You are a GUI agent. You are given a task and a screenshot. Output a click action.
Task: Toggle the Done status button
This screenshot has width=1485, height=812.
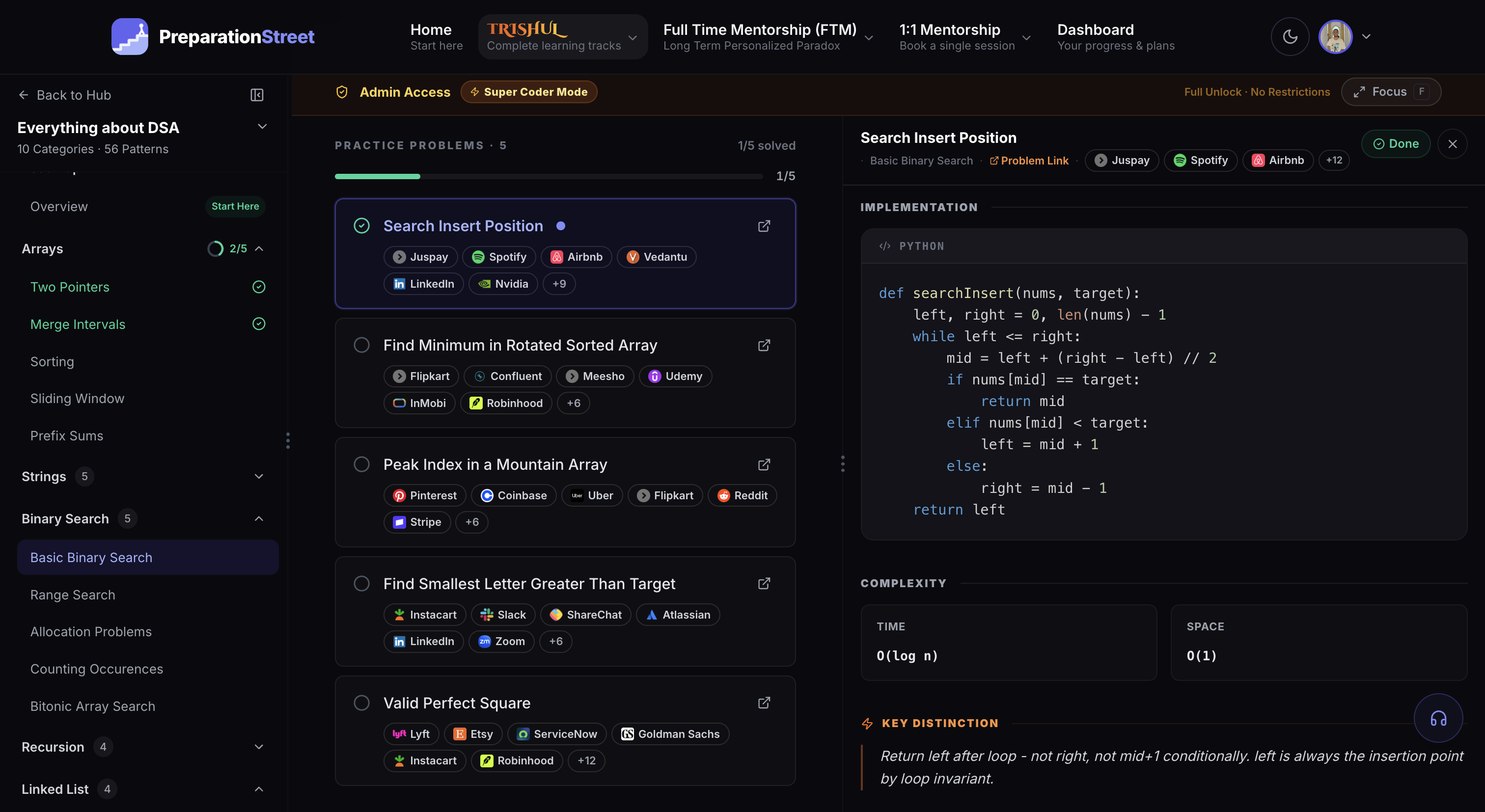(x=1396, y=143)
